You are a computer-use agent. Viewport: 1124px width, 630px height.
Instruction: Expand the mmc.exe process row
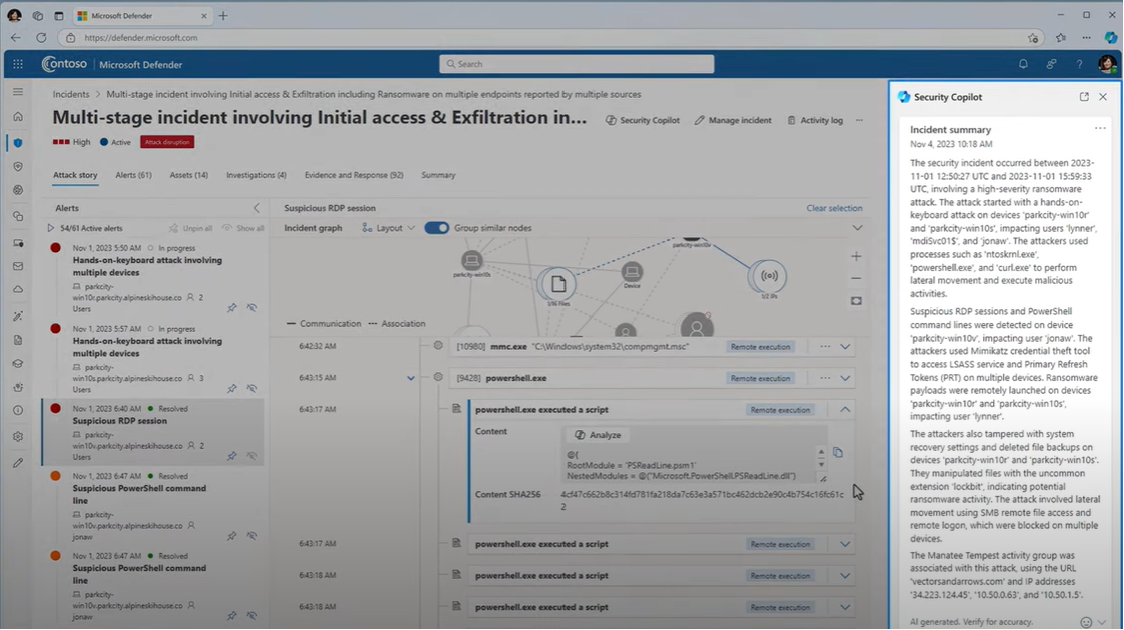pyautogui.click(x=845, y=347)
